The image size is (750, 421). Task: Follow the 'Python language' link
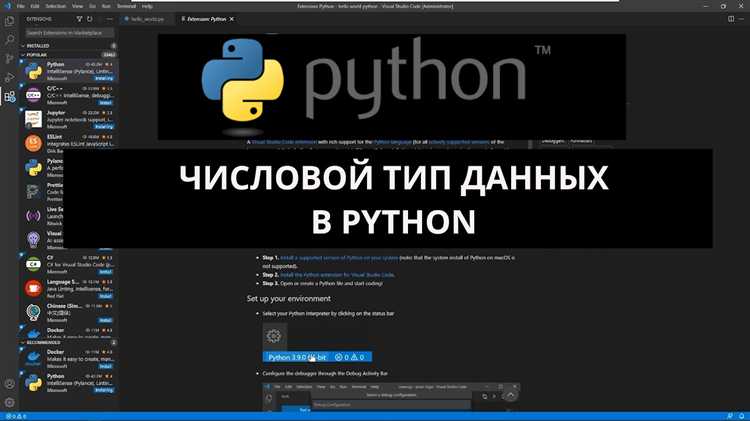(x=392, y=142)
